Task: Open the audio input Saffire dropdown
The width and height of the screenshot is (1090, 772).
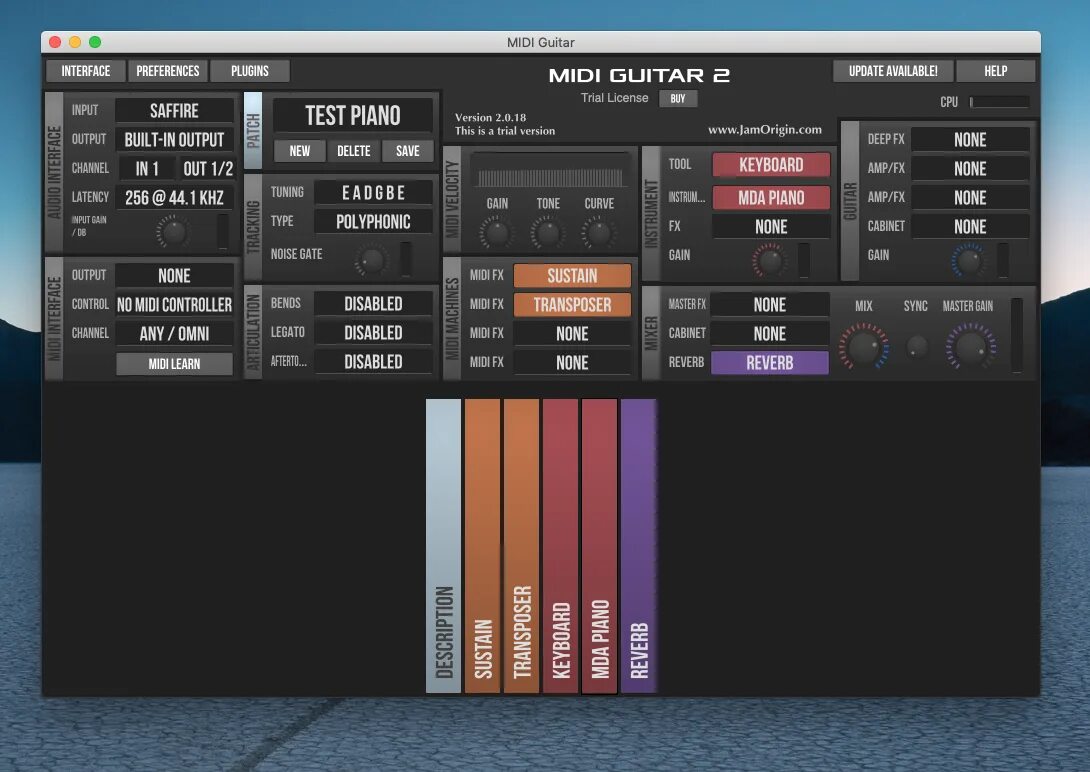Action: 174,110
